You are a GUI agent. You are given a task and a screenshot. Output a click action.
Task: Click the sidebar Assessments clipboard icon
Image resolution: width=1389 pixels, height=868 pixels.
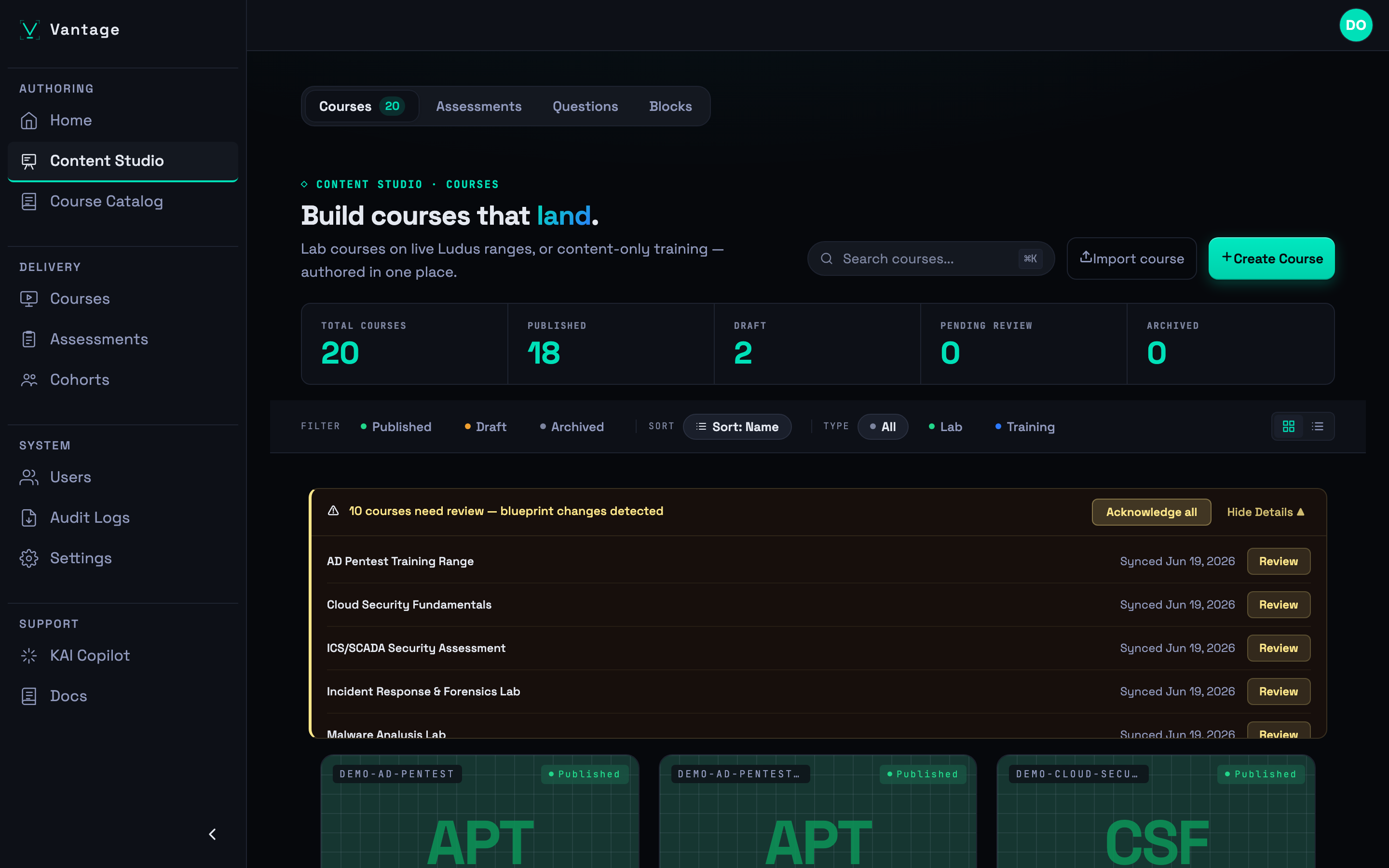click(x=29, y=339)
